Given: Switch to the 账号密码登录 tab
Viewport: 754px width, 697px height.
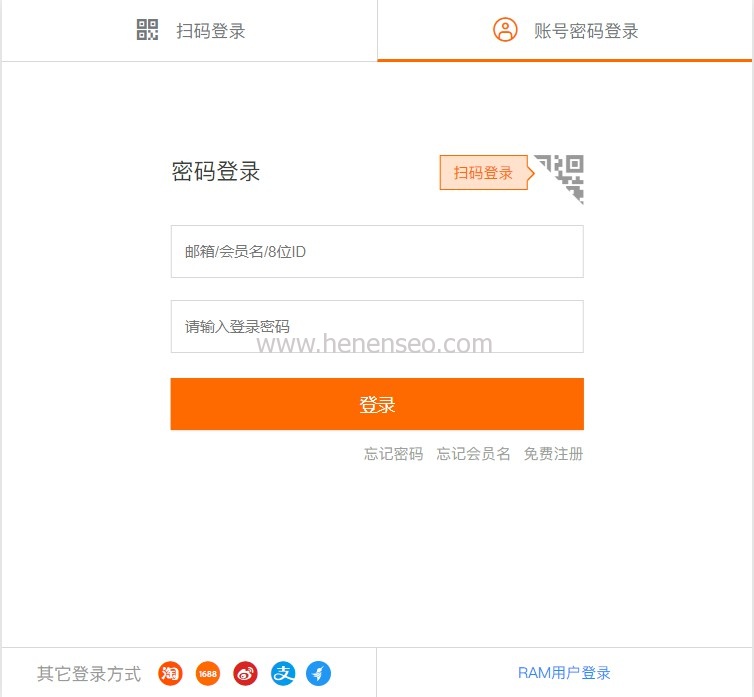Looking at the screenshot, I should coord(565,31).
